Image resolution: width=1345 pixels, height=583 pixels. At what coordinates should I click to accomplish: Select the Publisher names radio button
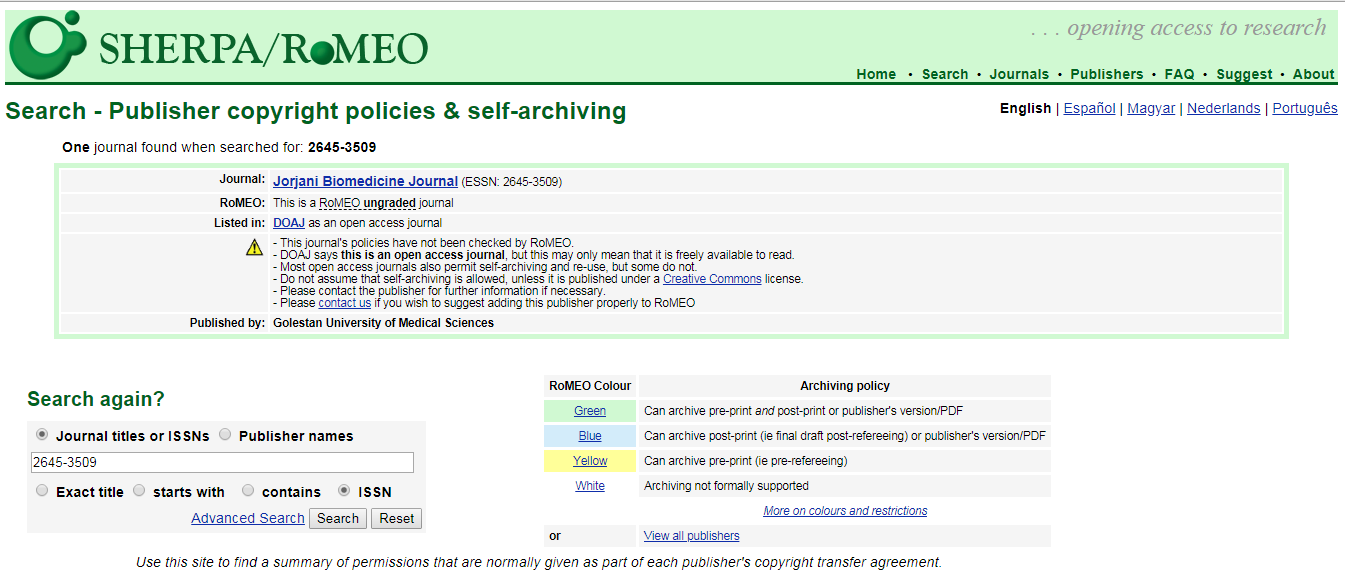[225, 435]
